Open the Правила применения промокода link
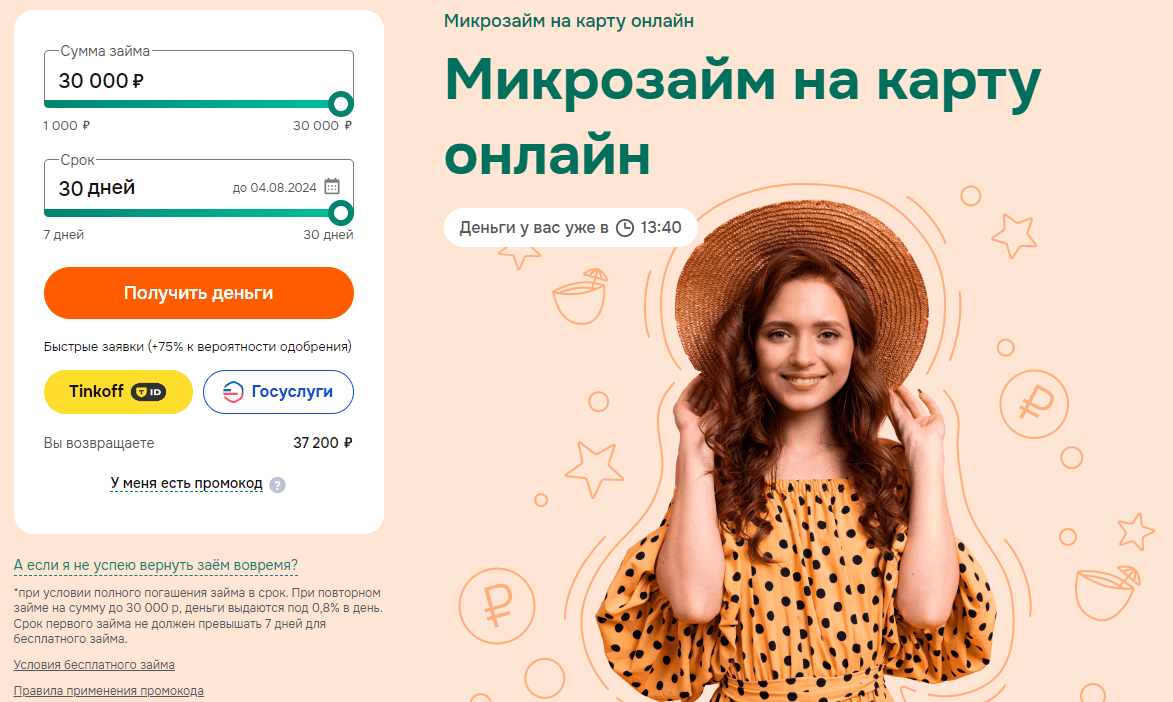 [108, 691]
